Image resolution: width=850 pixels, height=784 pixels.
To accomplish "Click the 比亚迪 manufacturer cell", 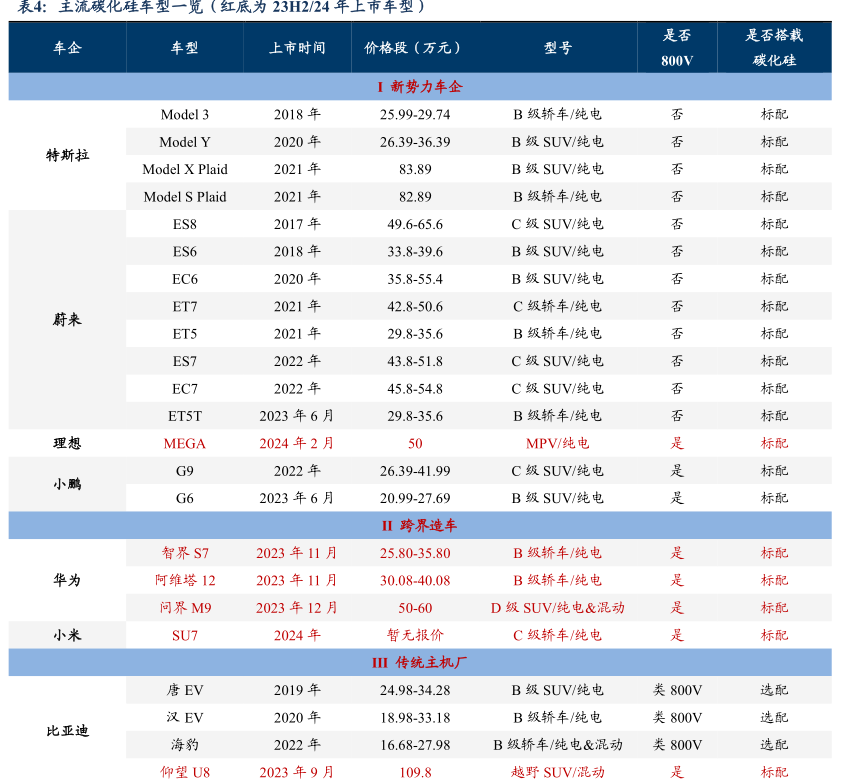I will pos(67,731).
